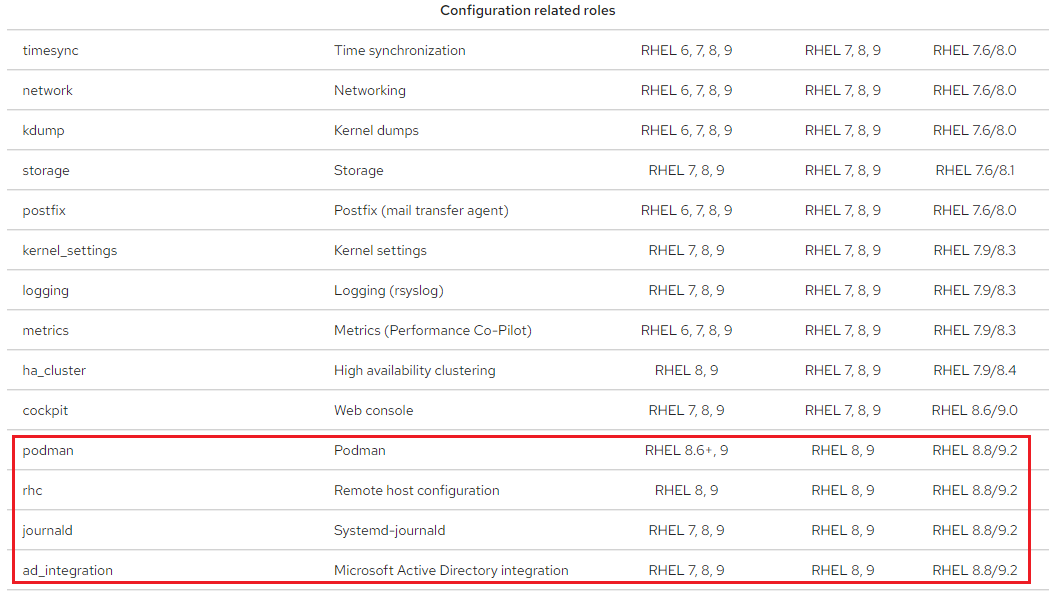
Task: Click 'RHEL 7, 8, 9' in the journald row
Action: pyautogui.click(x=686, y=530)
